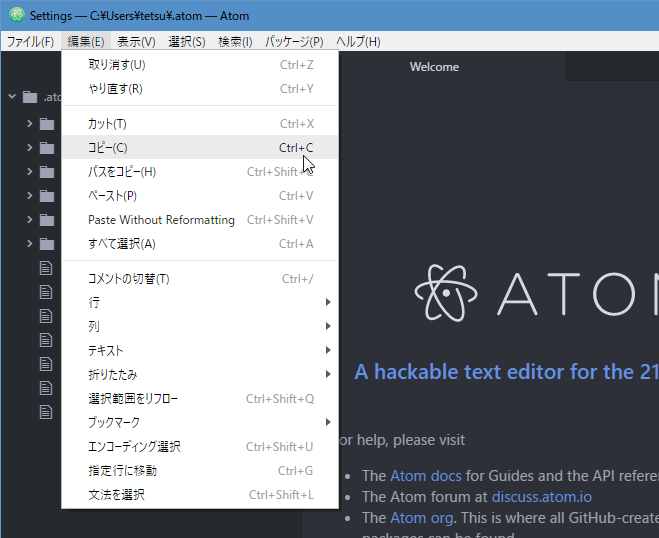Choose ペースト(P) menu entry
The width and height of the screenshot is (659, 538).
112,195
